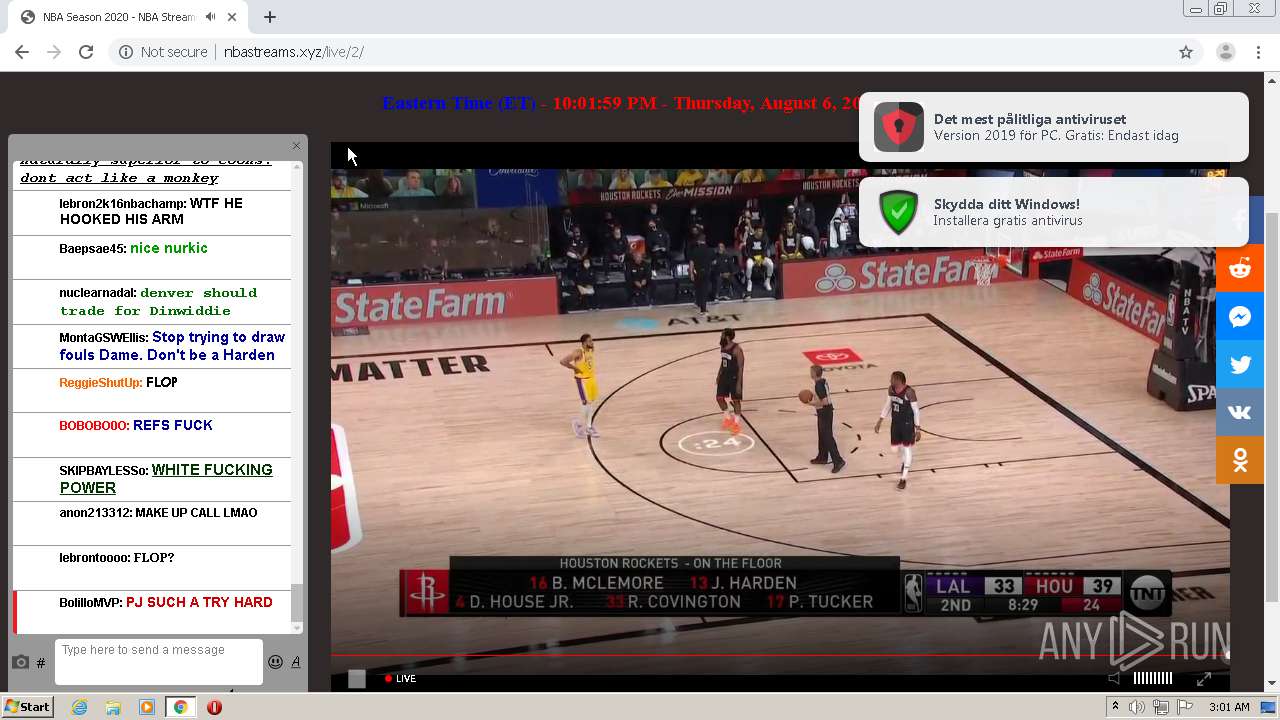1280x720 pixels.
Task: Reload the nbastreams page
Action: pos(86,52)
